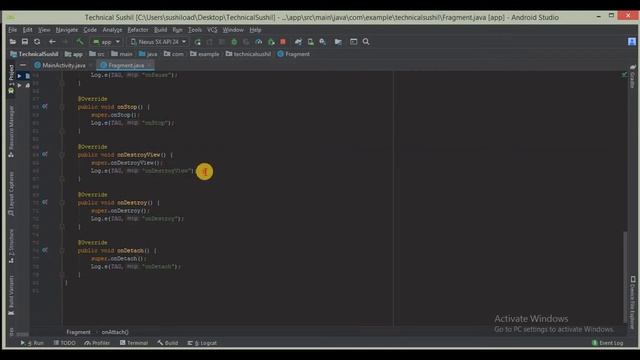Click the Back navigation arrow
The image size is (640, 360).
point(52,42)
